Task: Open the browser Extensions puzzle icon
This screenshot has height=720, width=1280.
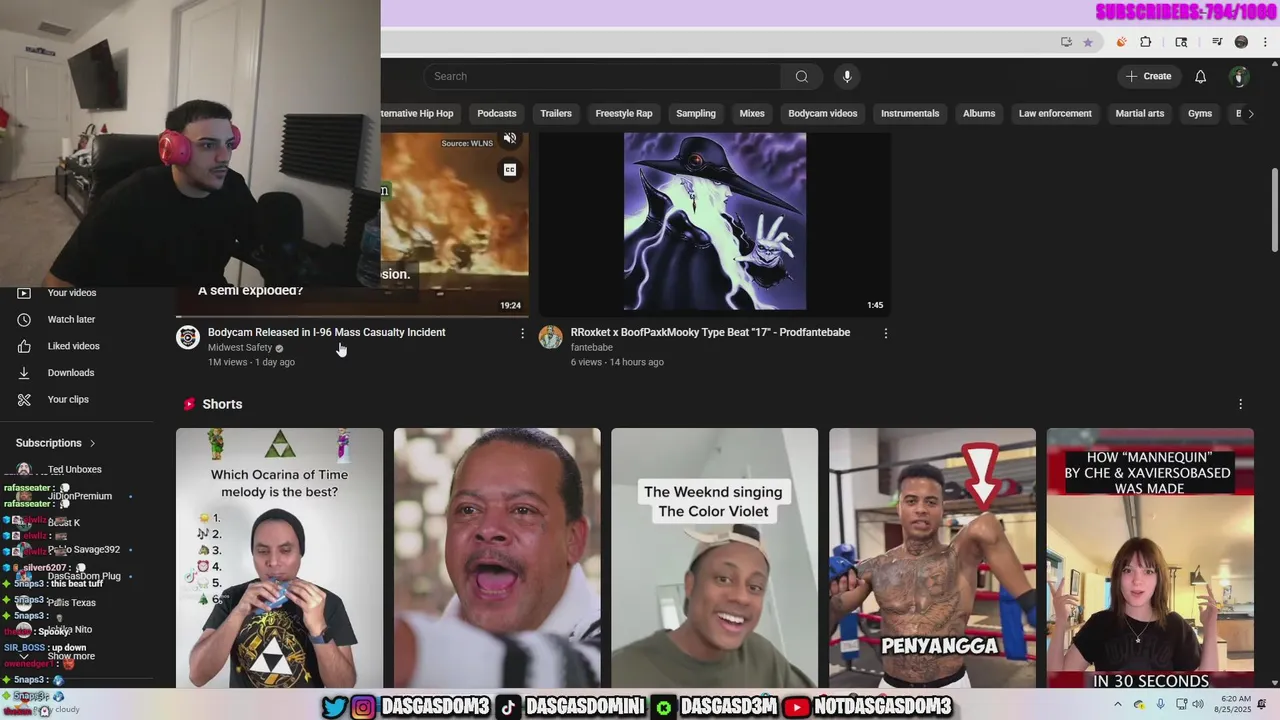Action: coord(1146,42)
